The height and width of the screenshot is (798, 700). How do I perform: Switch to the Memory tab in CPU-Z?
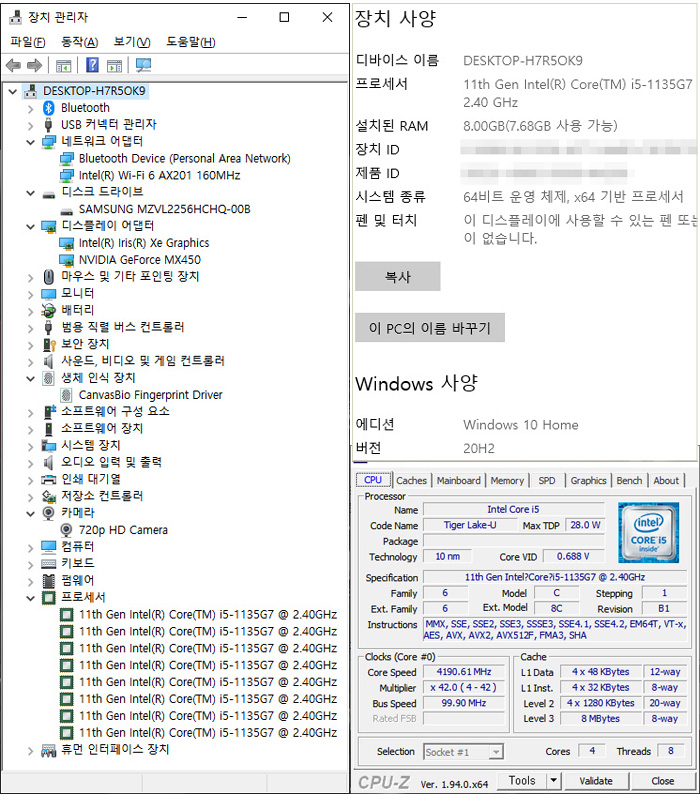pos(507,480)
